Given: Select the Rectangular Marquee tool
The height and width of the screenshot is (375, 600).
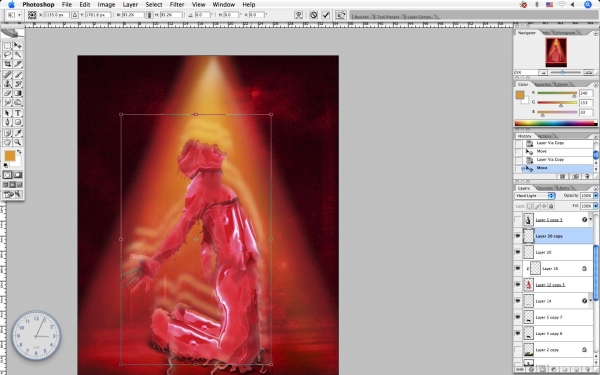Looking at the screenshot, I should (7, 46).
